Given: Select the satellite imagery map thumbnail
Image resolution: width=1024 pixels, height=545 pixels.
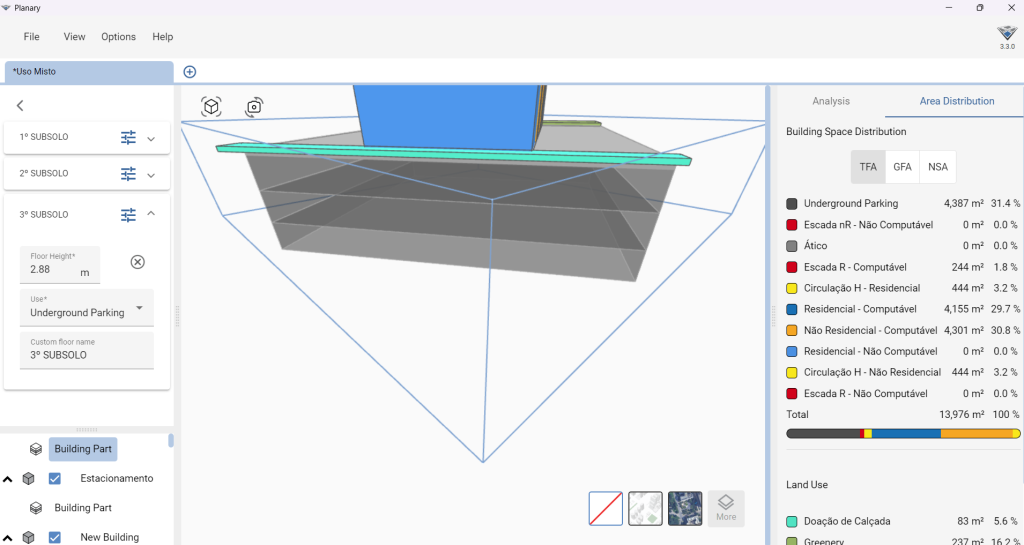Looking at the screenshot, I should (685, 508).
